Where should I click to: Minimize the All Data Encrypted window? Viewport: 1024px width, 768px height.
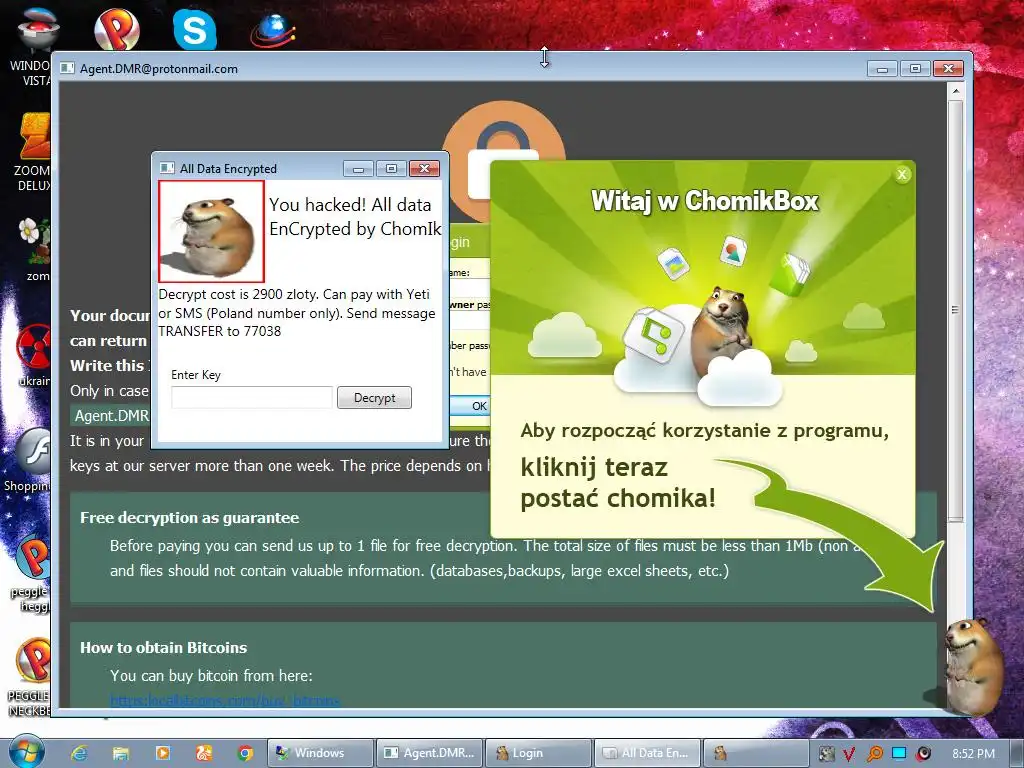(358, 169)
